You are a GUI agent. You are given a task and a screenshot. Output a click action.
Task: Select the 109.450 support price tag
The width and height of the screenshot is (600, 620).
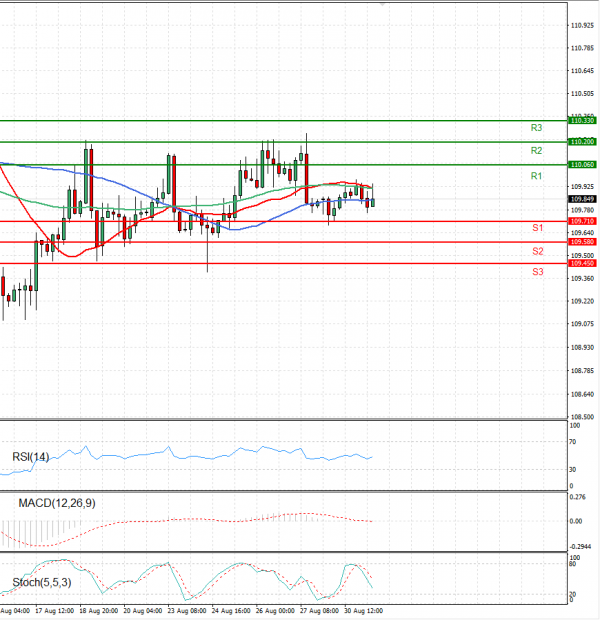tap(582, 263)
